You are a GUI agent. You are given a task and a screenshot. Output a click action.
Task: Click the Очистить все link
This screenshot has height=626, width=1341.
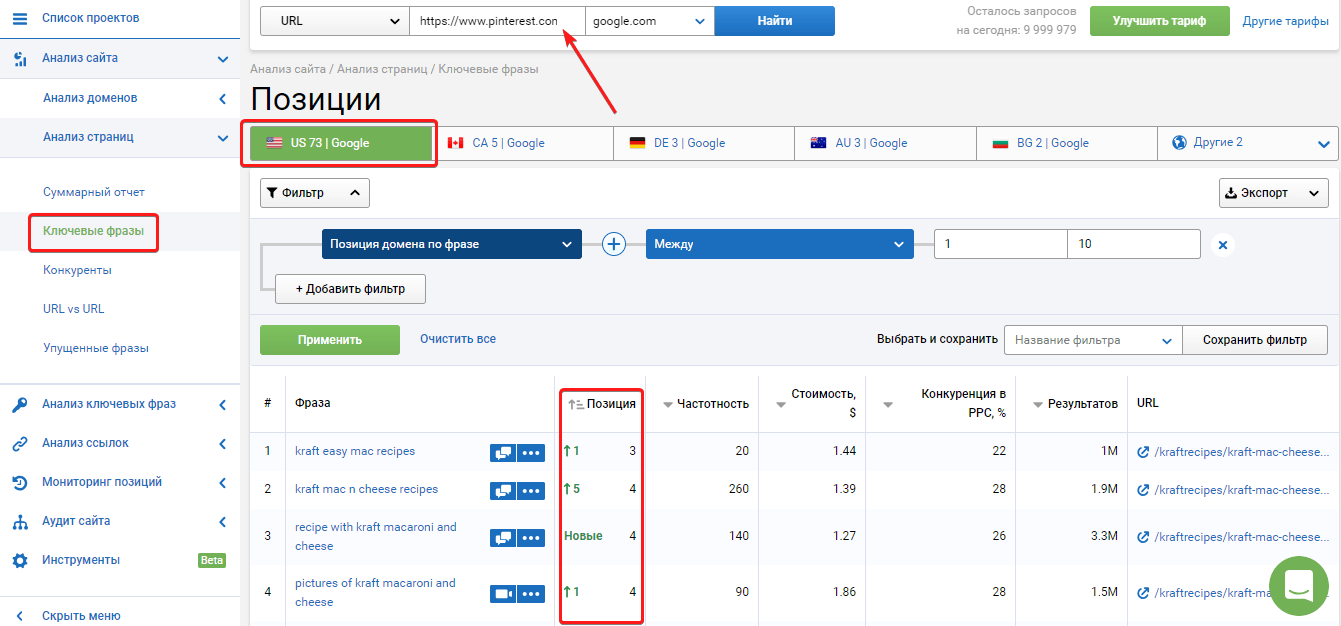[x=458, y=339]
